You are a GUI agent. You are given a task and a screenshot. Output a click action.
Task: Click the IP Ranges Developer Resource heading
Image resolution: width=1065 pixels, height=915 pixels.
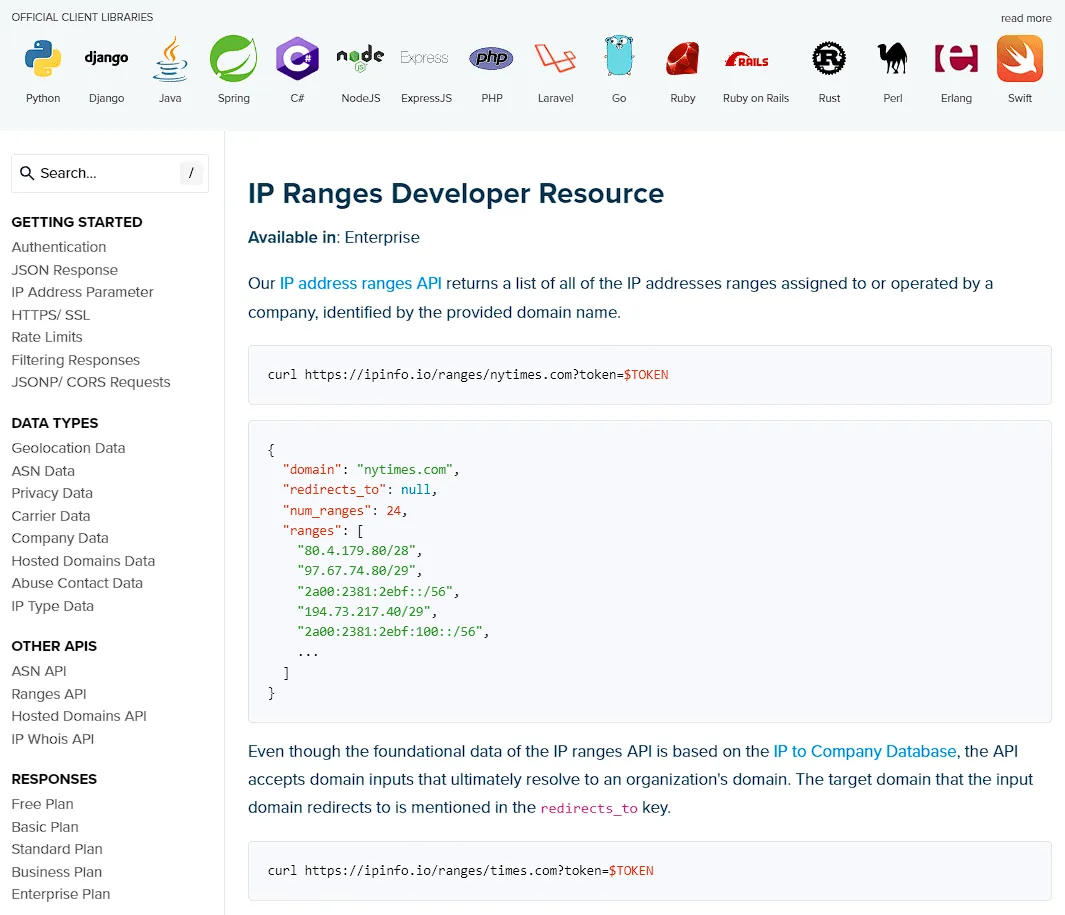coord(456,194)
